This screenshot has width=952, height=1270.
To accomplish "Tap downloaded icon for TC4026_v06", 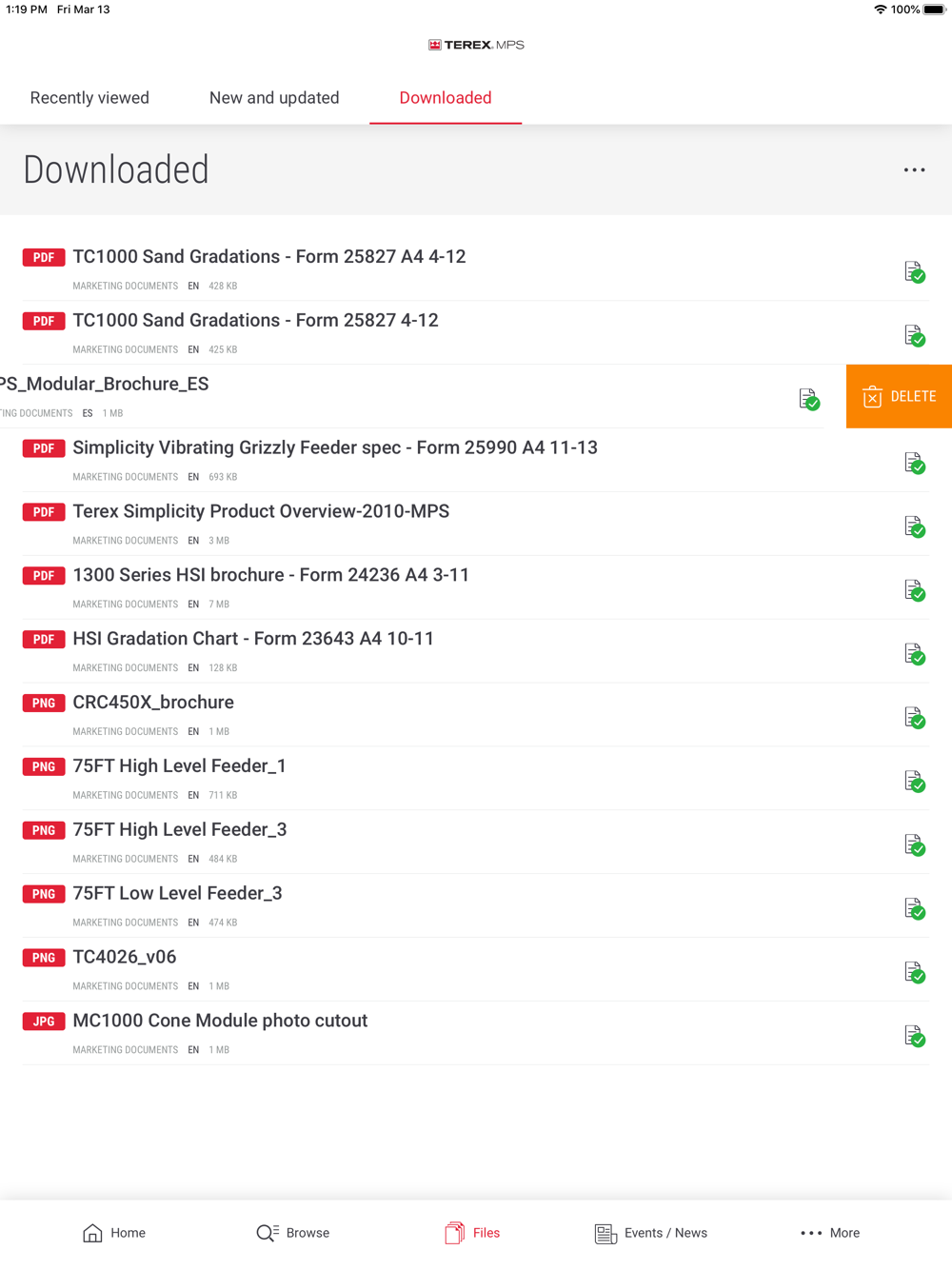I will 914,974.
